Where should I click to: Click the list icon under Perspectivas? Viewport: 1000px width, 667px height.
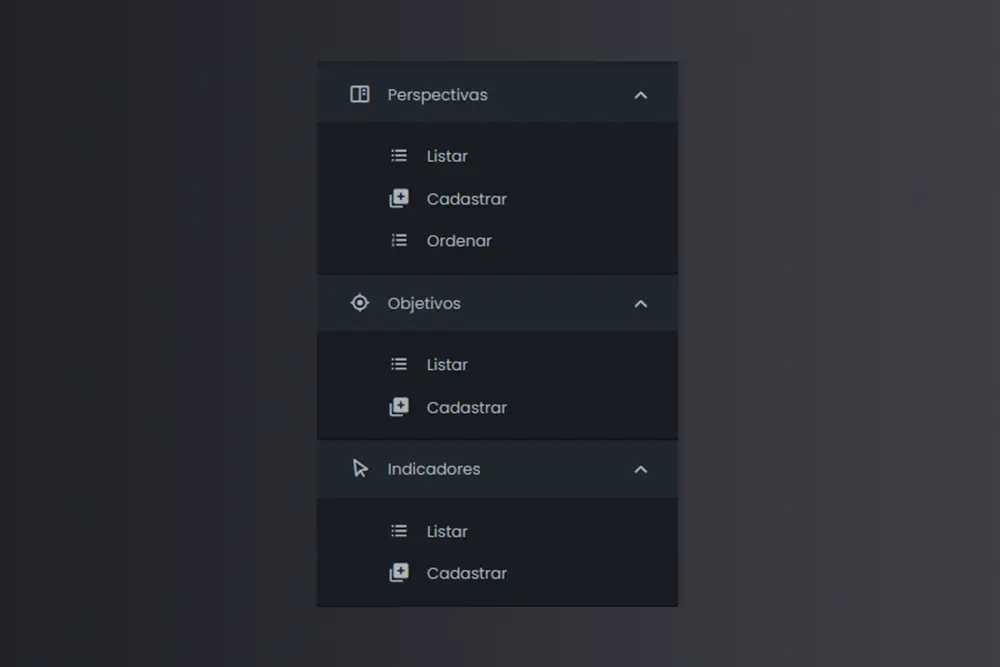pyautogui.click(x=399, y=156)
